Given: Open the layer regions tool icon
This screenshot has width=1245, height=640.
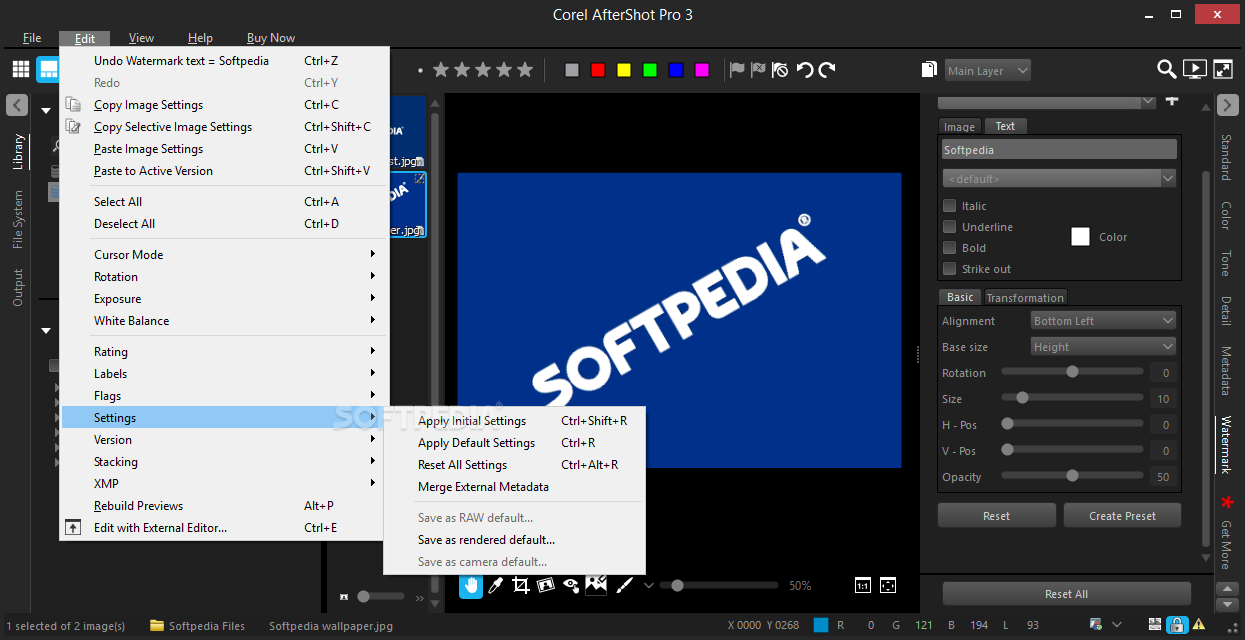Looking at the screenshot, I should tap(597, 585).
